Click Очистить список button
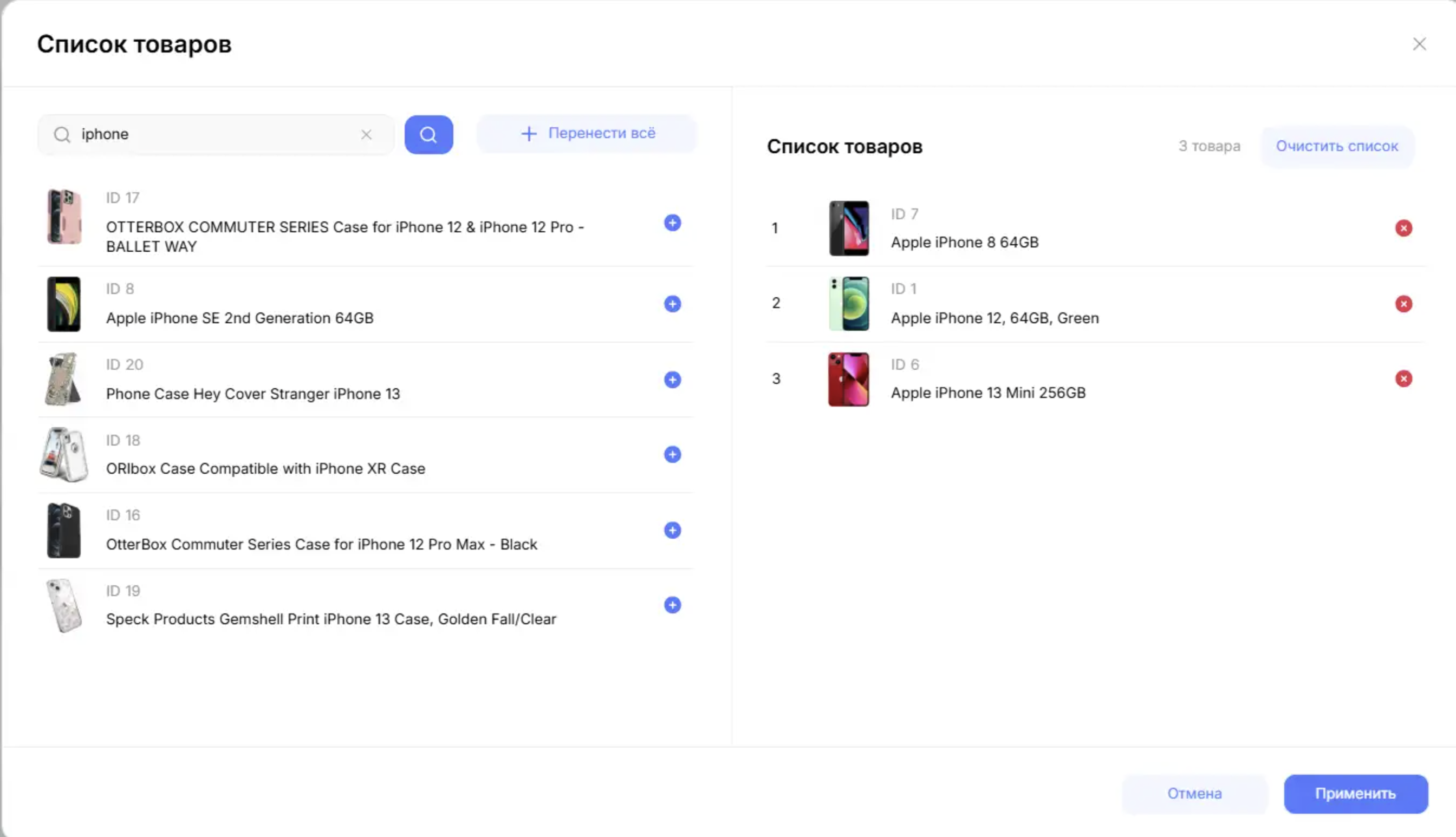The height and width of the screenshot is (837, 1456). point(1336,146)
